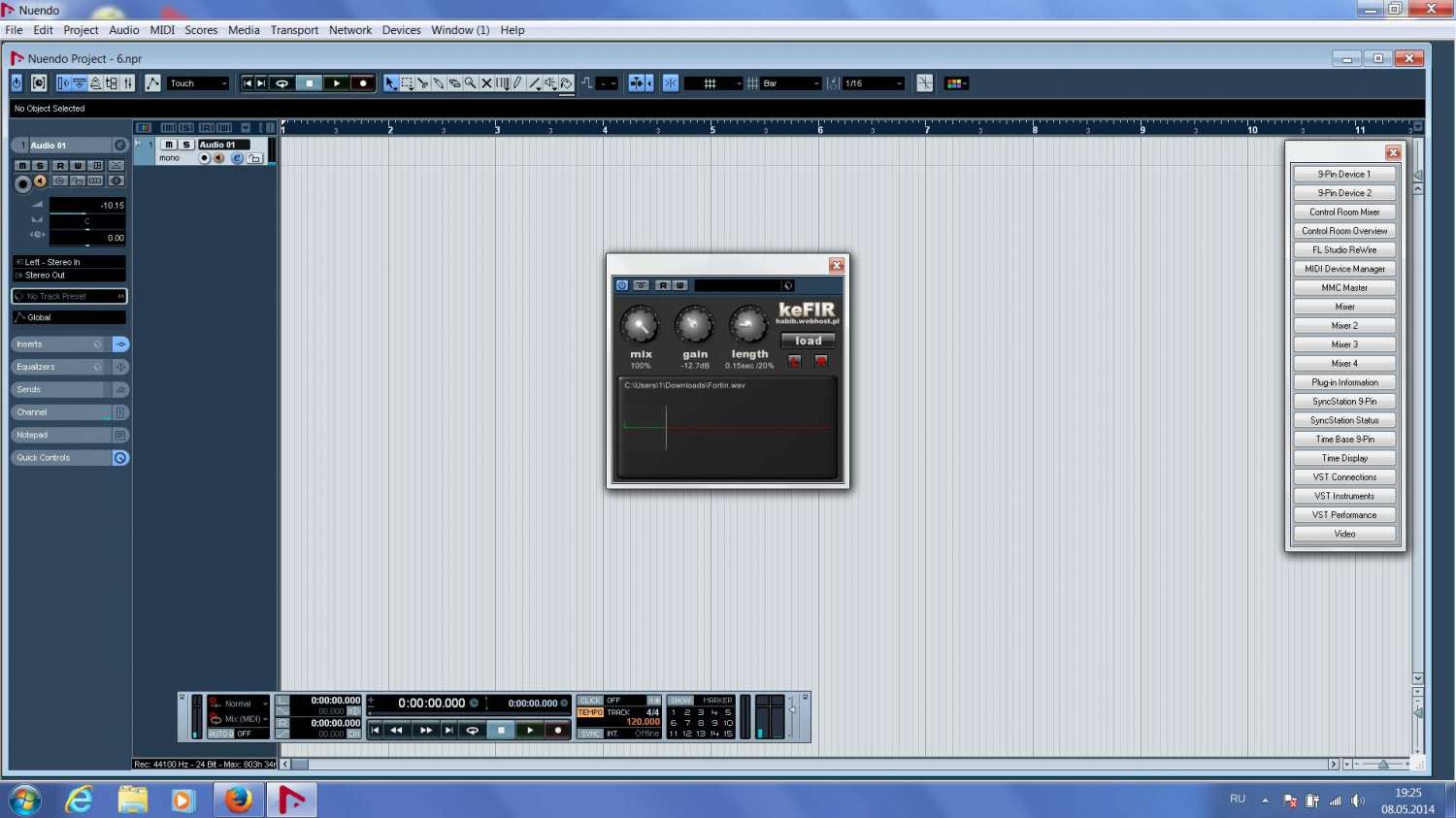This screenshot has width=1456, height=818.
Task: Toggle TEMPO track in transport panel
Action: coord(590,712)
